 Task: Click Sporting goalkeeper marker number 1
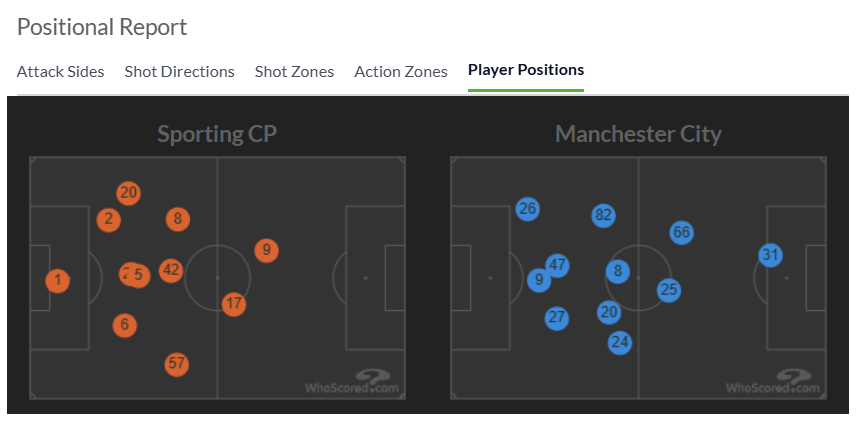click(58, 281)
